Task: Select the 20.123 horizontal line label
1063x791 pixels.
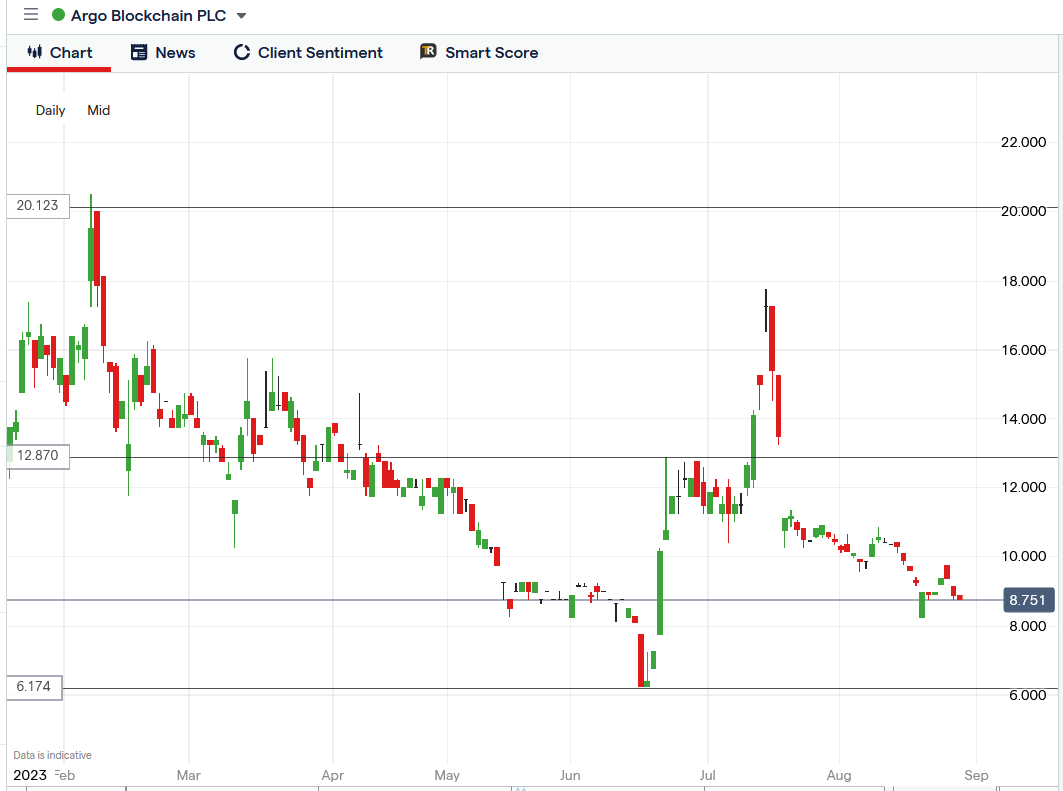Action: pos(38,206)
